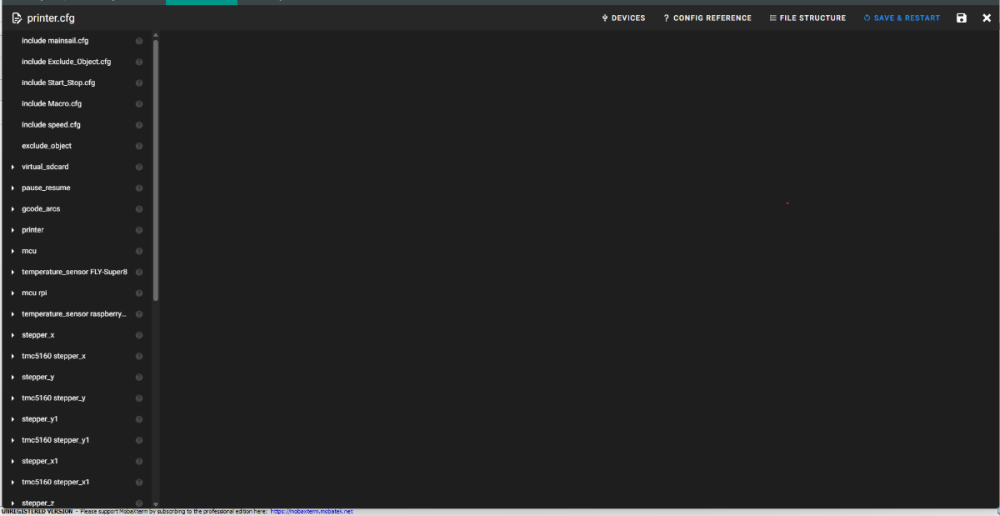The height and width of the screenshot is (516, 1000).
Task: Select include Start_Stop.cfg entry
Action: coord(59,83)
